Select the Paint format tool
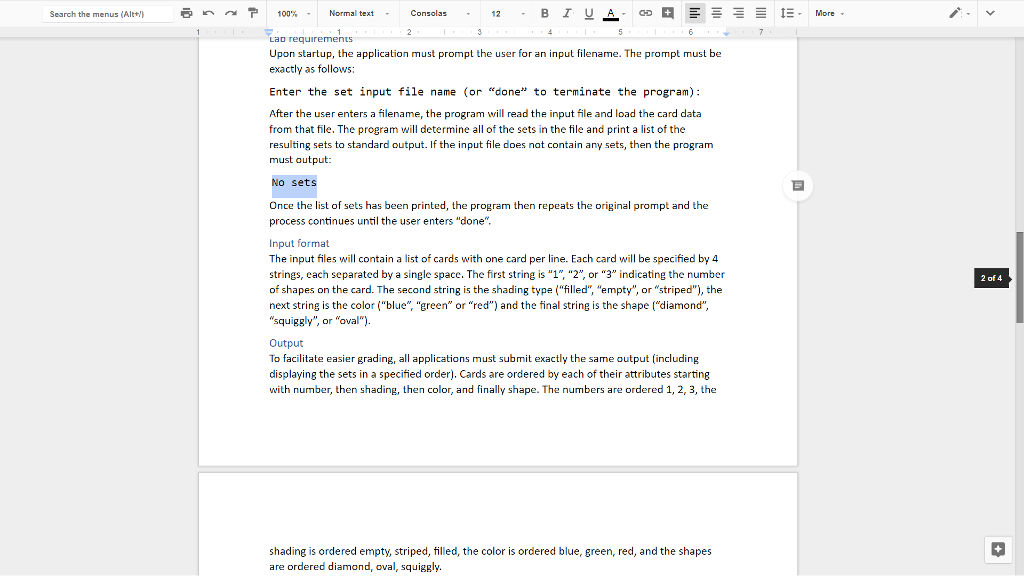The width and height of the screenshot is (1024, 576). pos(253,13)
